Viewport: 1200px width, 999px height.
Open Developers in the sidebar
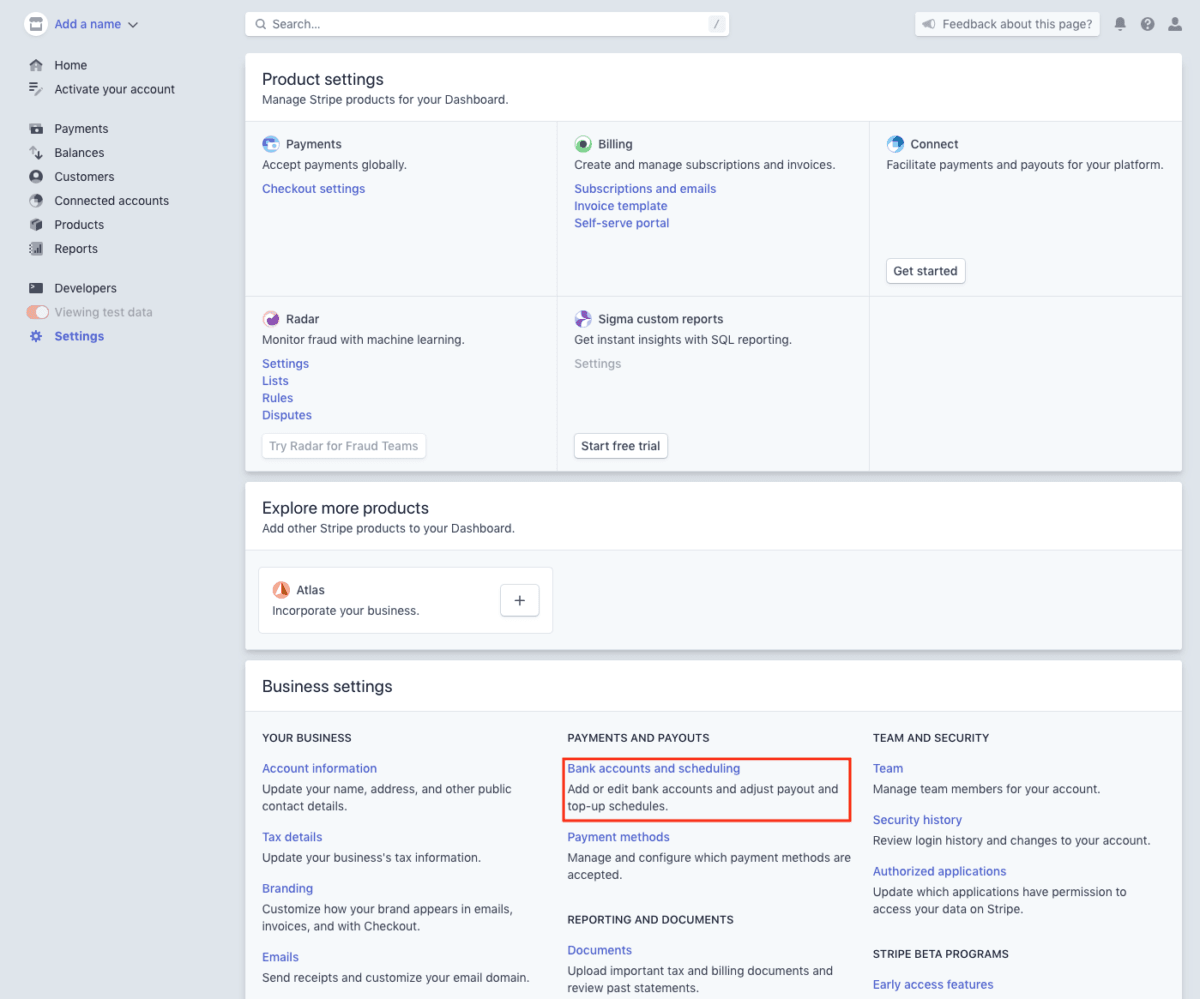(x=85, y=288)
